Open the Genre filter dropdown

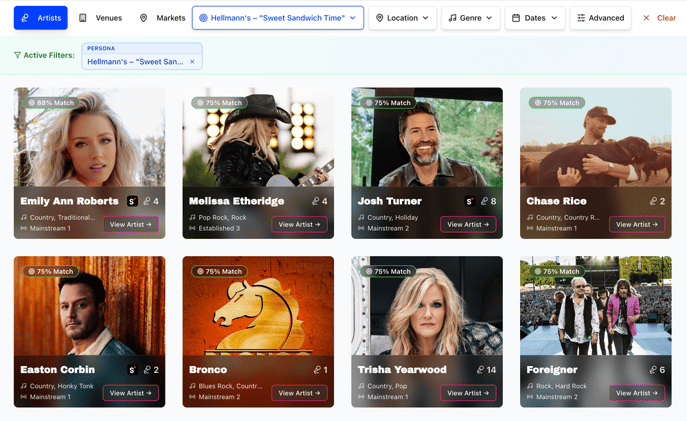tap(471, 18)
